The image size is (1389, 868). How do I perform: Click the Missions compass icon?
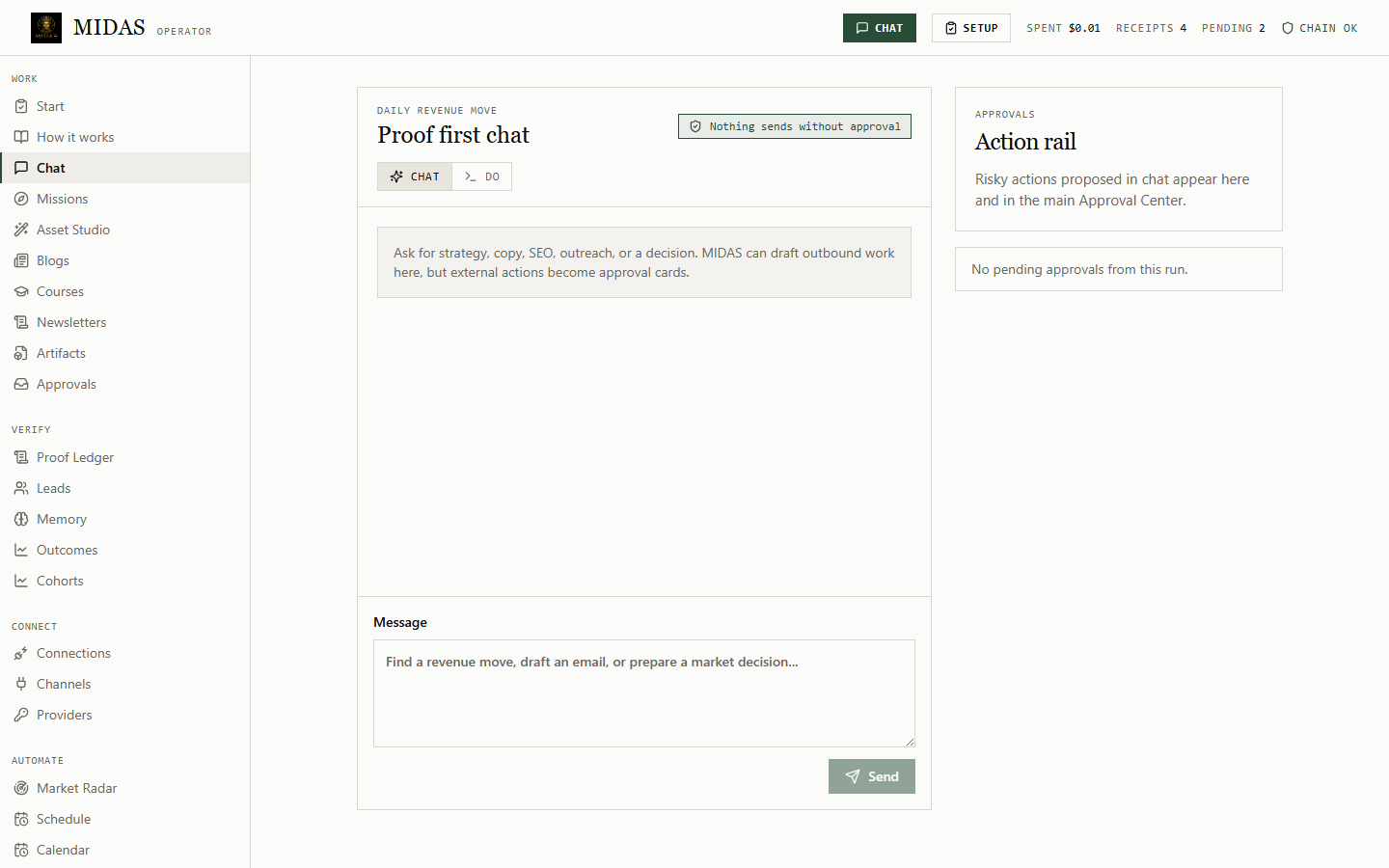pyautogui.click(x=21, y=199)
